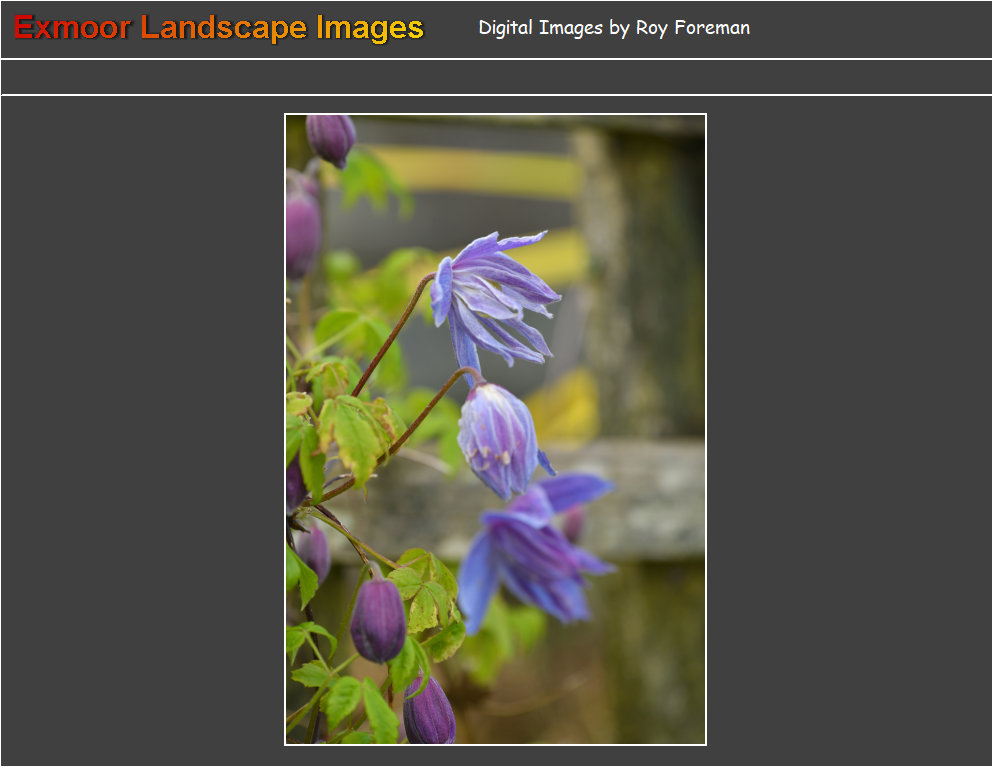
Task: Click the dark grey area right of photo
Action: [x=850, y=430]
